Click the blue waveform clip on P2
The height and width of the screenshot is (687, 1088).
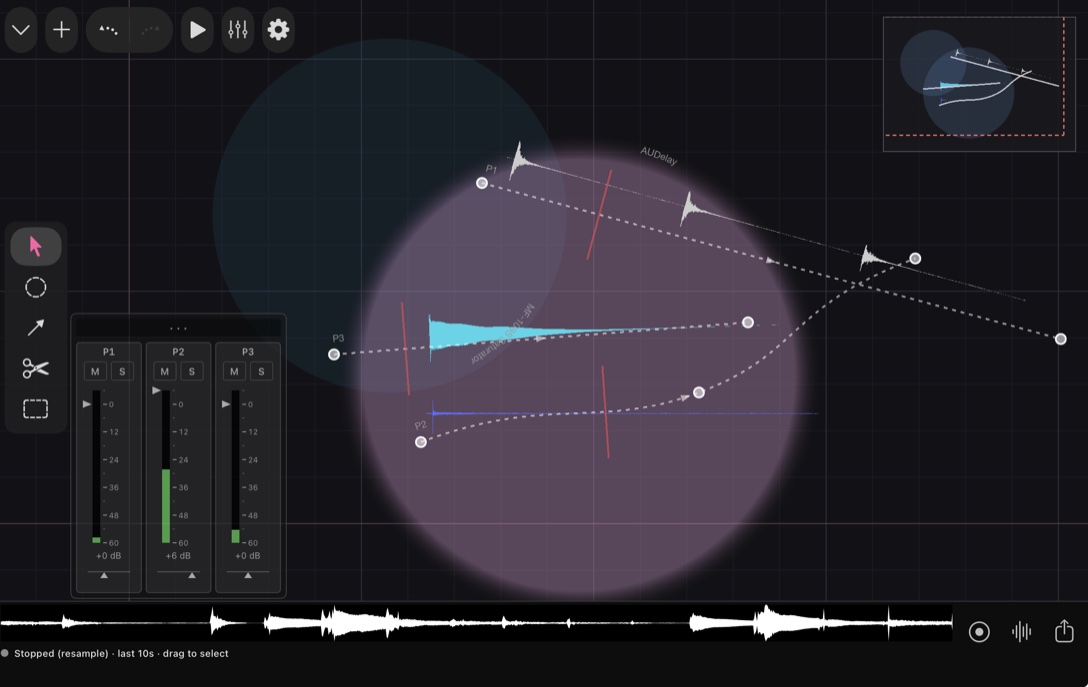coord(622,413)
